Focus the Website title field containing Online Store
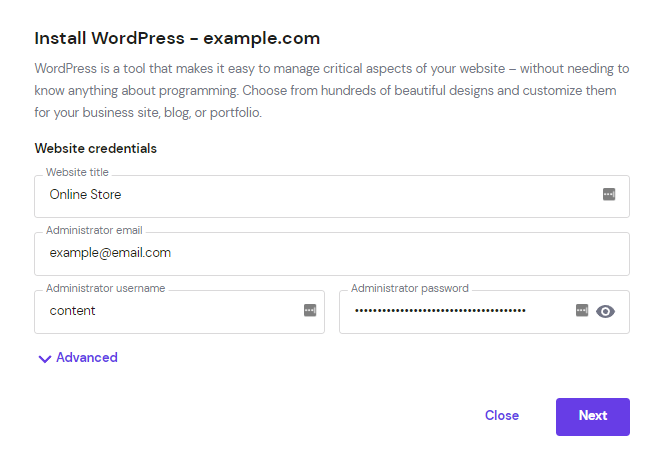662x475 pixels. tap(332, 197)
